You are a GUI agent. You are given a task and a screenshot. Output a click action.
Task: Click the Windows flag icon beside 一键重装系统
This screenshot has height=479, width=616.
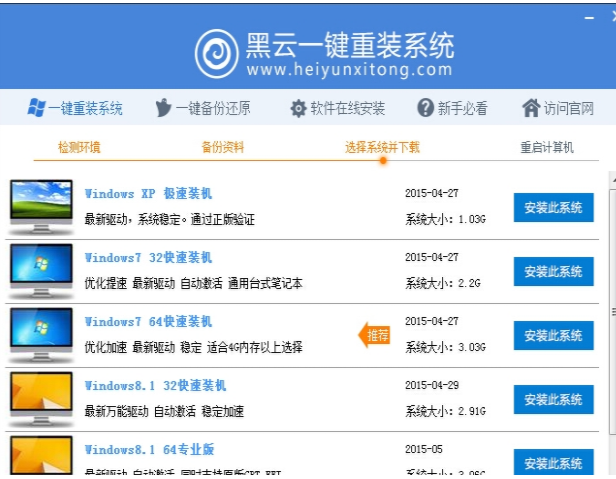(37, 107)
